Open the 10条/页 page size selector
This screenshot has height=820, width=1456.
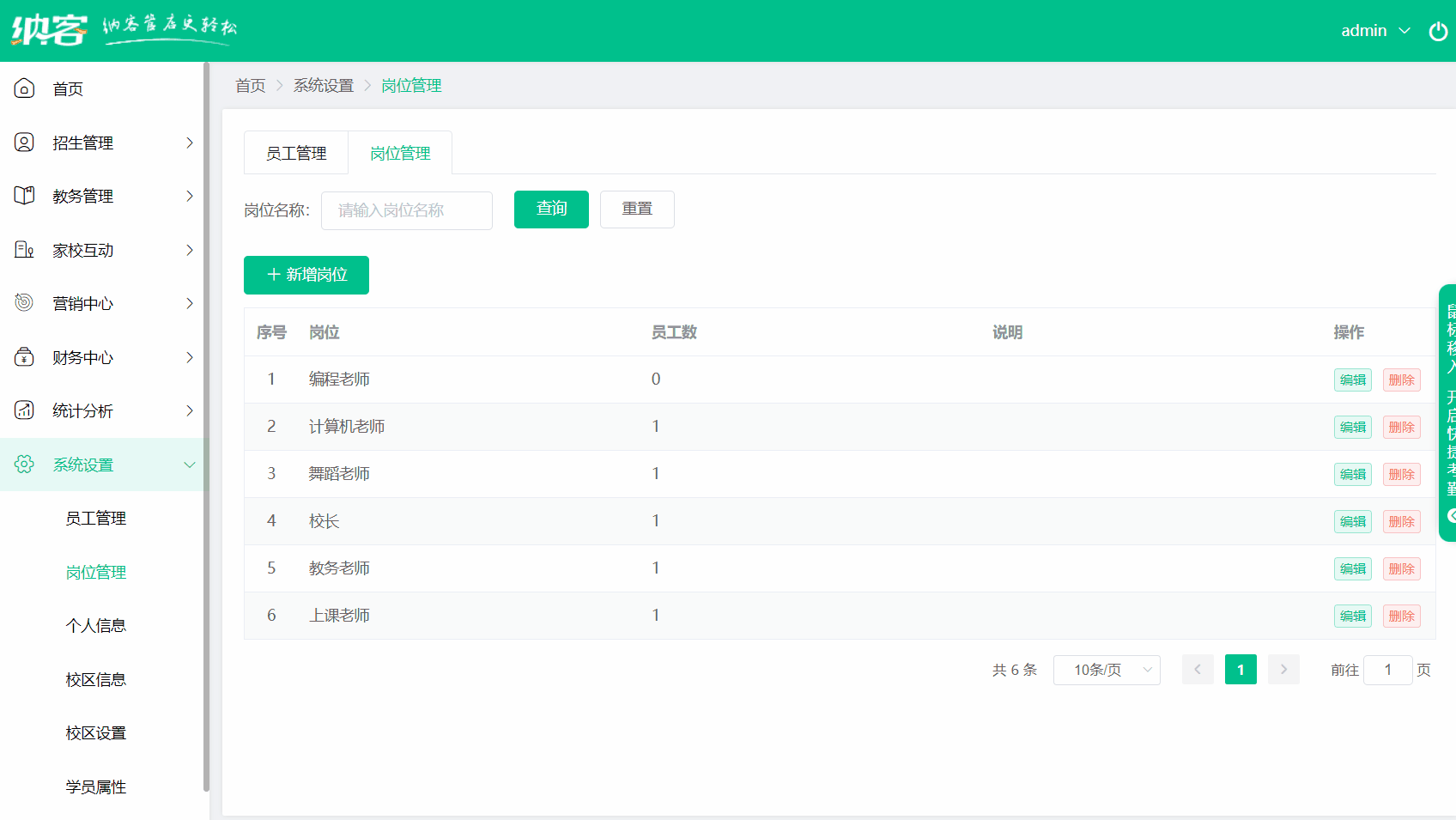click(1107, 670)
